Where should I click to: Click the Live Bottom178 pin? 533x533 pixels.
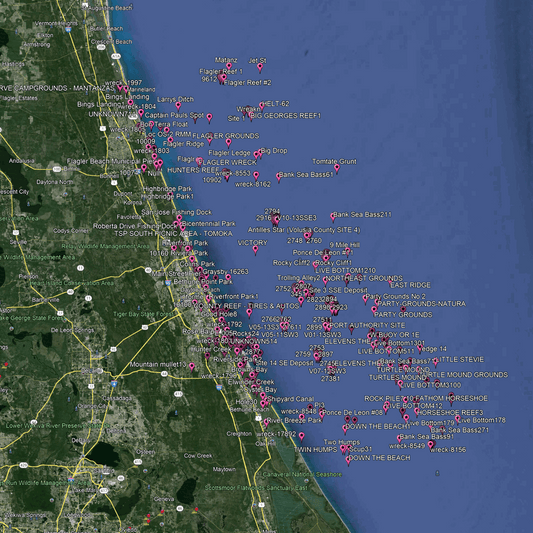(x=458, y=418)
